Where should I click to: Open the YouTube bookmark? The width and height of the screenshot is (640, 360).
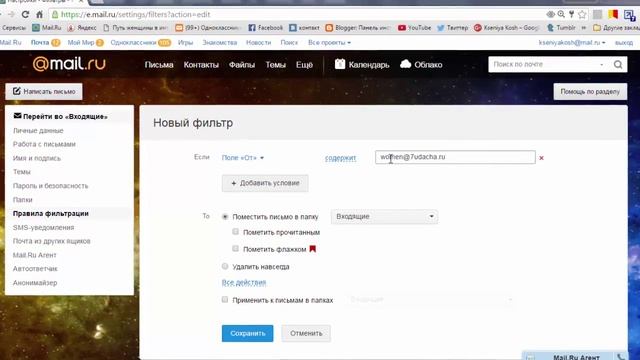point(414,28)
